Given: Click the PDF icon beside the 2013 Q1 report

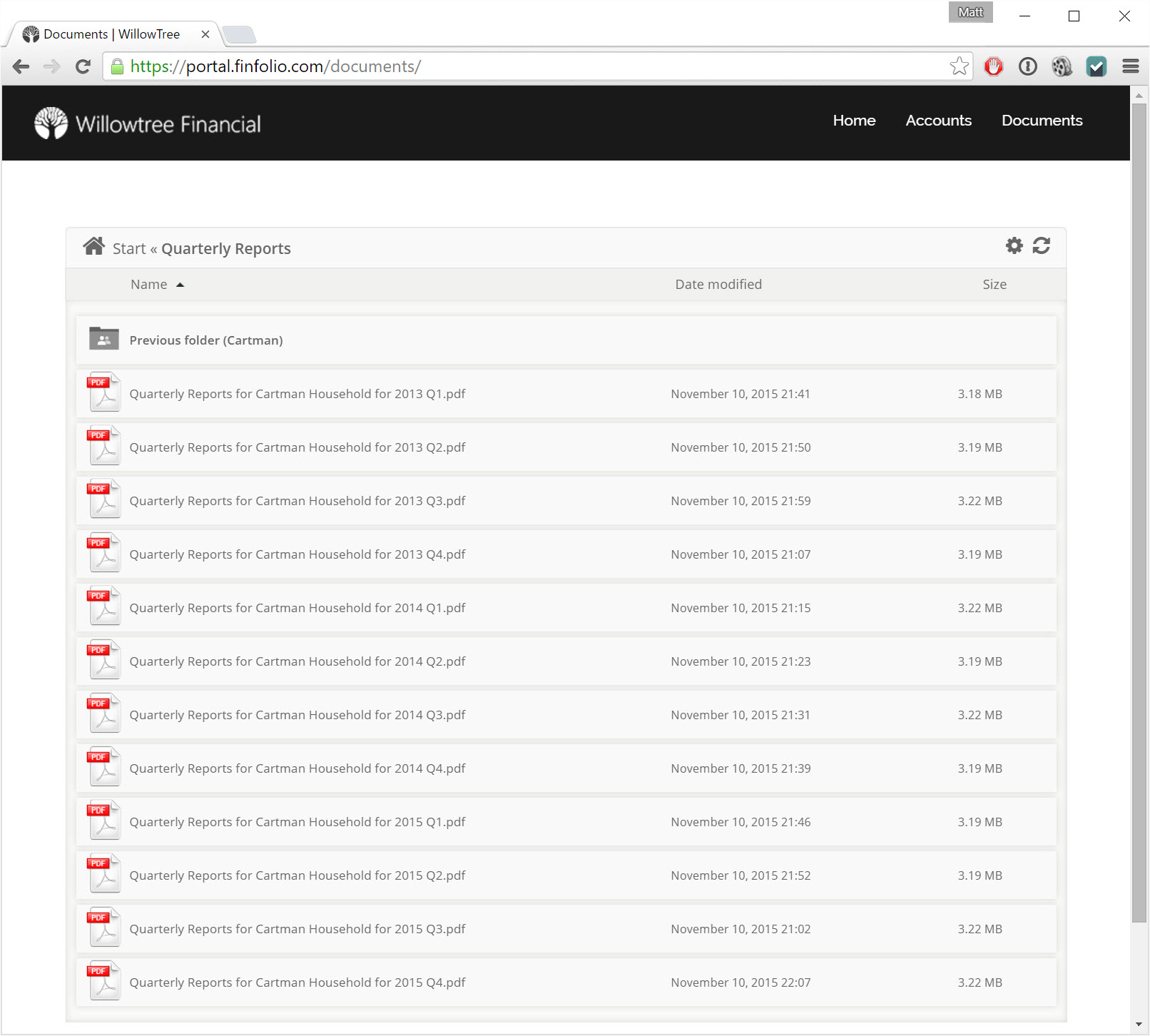Looking at the screenshot, I should tap(103, 392).
